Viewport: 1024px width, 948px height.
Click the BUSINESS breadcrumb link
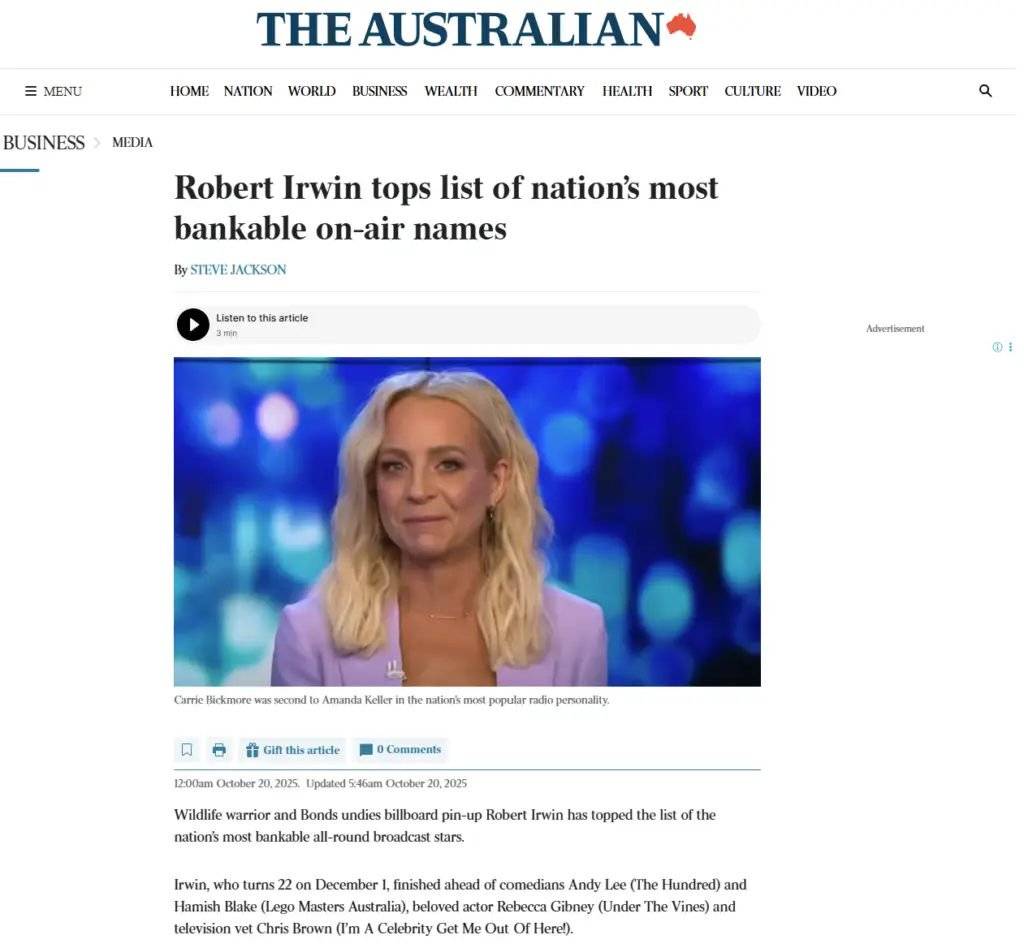[x=44, y=144]
